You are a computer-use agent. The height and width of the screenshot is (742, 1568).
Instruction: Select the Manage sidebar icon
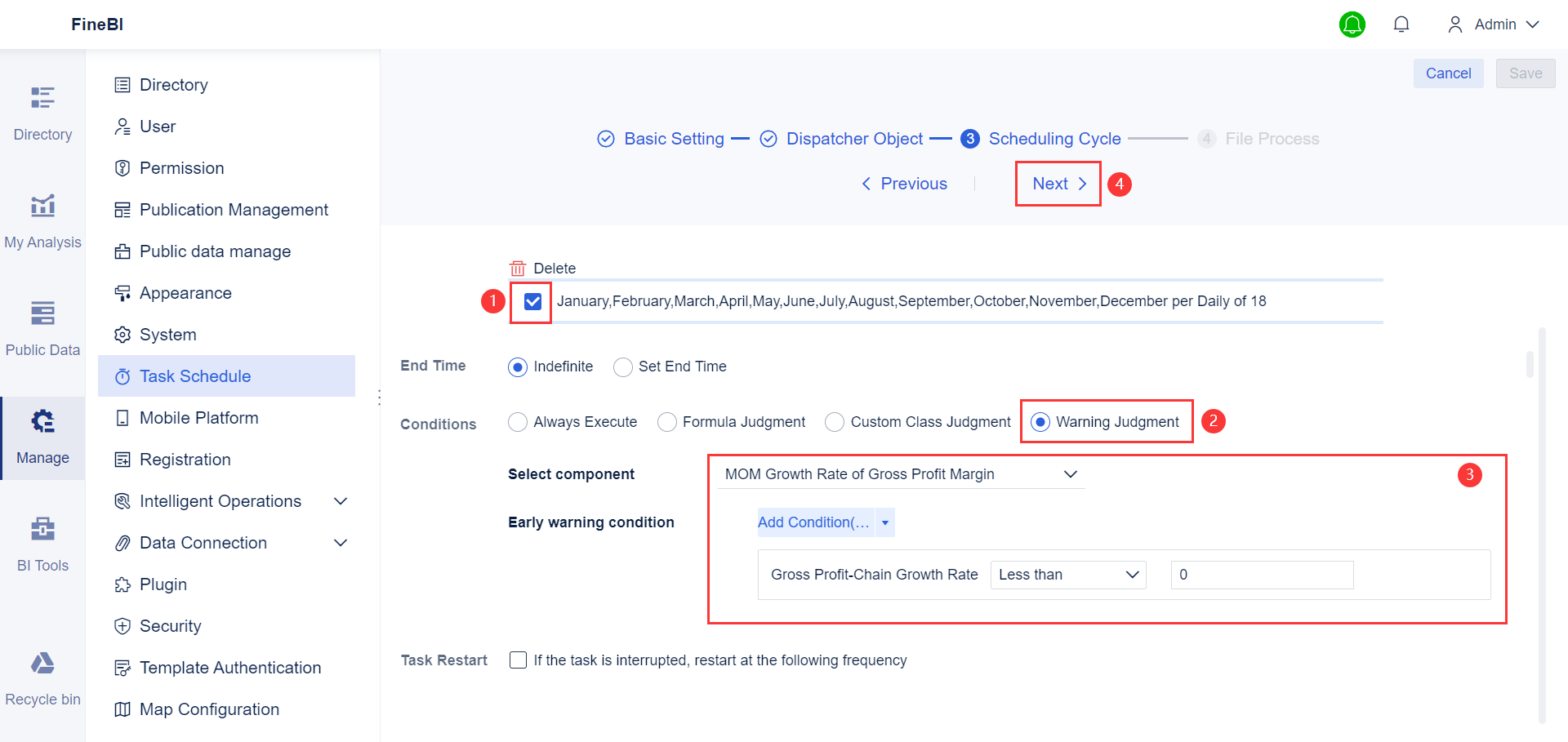coord(42,434)
